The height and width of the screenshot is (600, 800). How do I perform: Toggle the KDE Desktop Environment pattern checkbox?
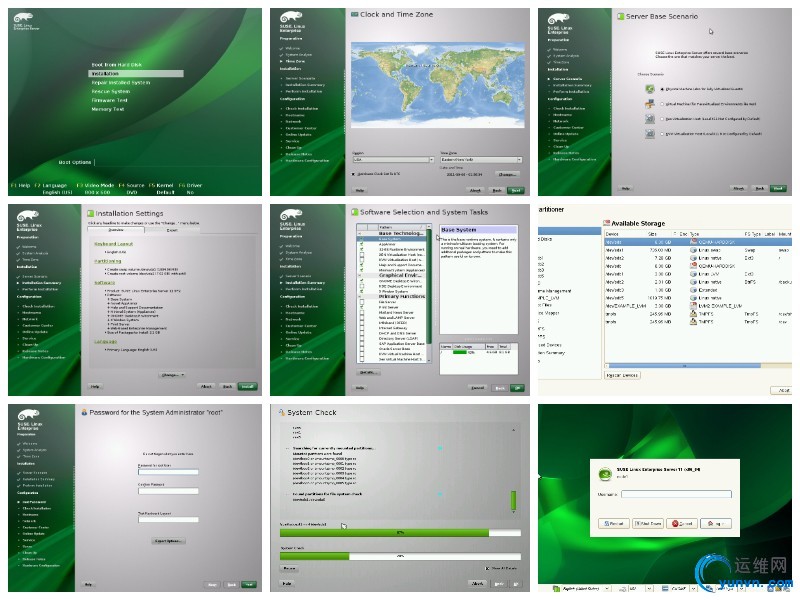362,286
